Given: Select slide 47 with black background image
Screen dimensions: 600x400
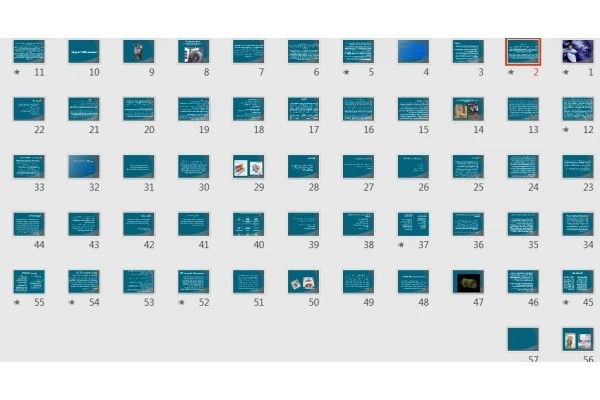Looking at the screenshot, I should (x=468, y=282).
